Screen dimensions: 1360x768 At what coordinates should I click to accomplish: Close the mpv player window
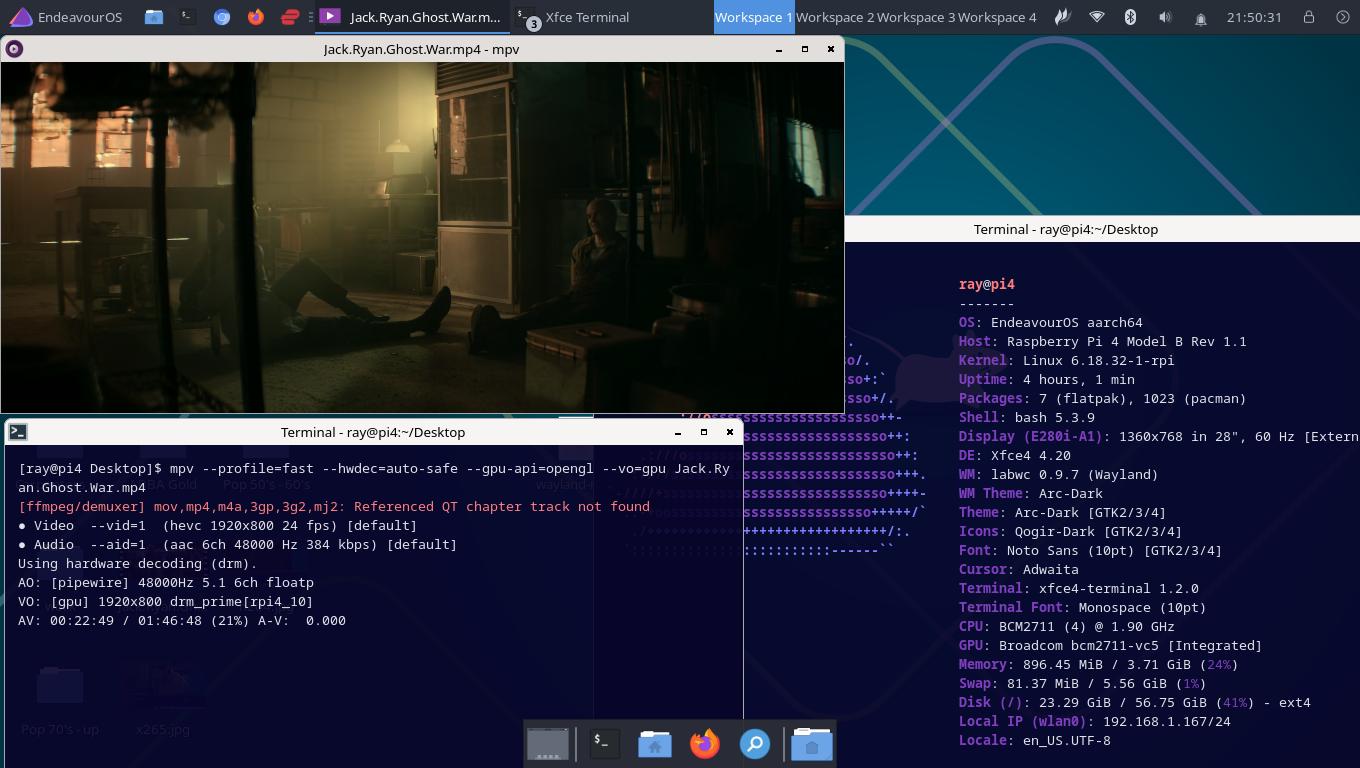coord(830,49)
